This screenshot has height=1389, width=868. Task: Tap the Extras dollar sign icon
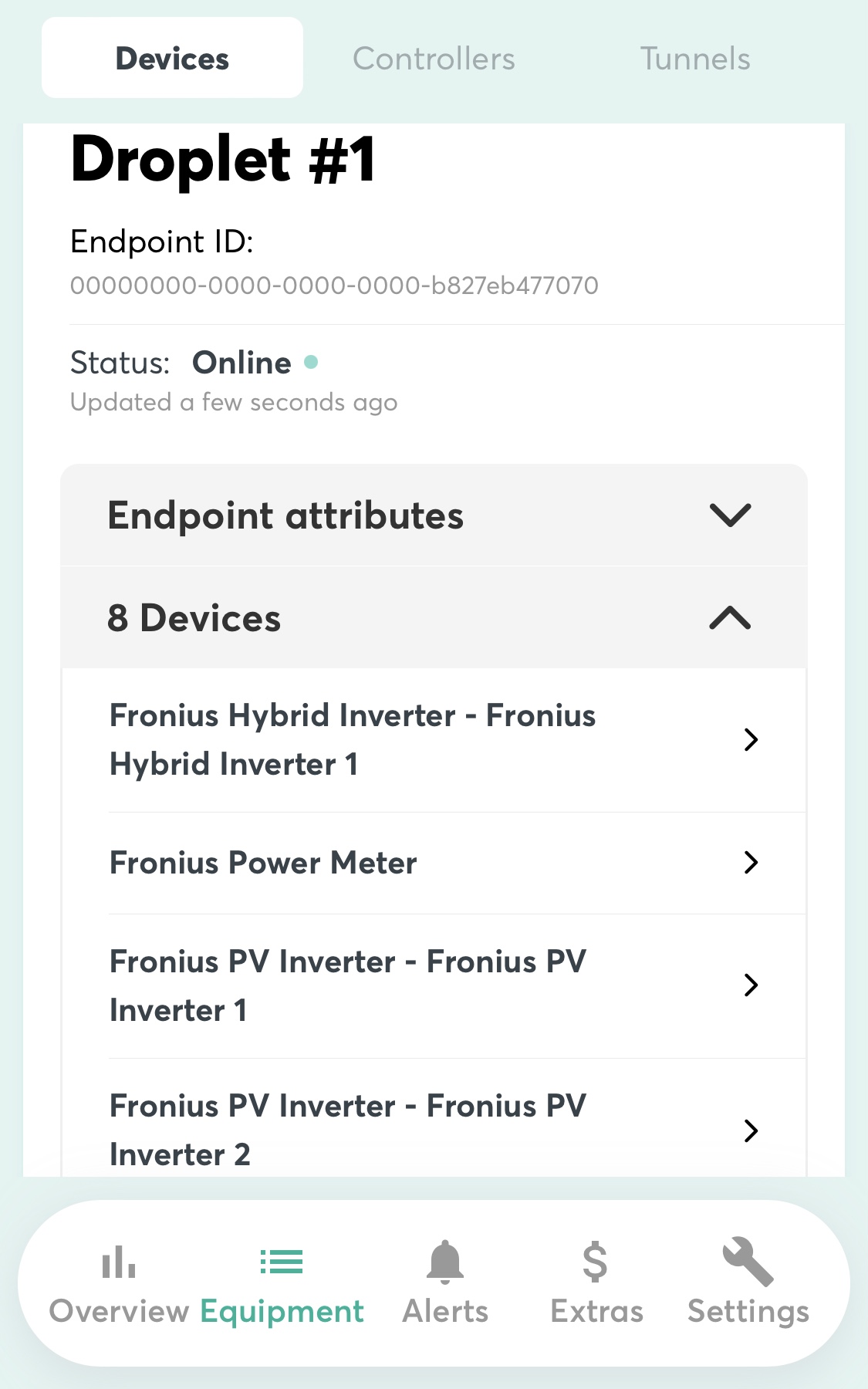(595, 1262)
